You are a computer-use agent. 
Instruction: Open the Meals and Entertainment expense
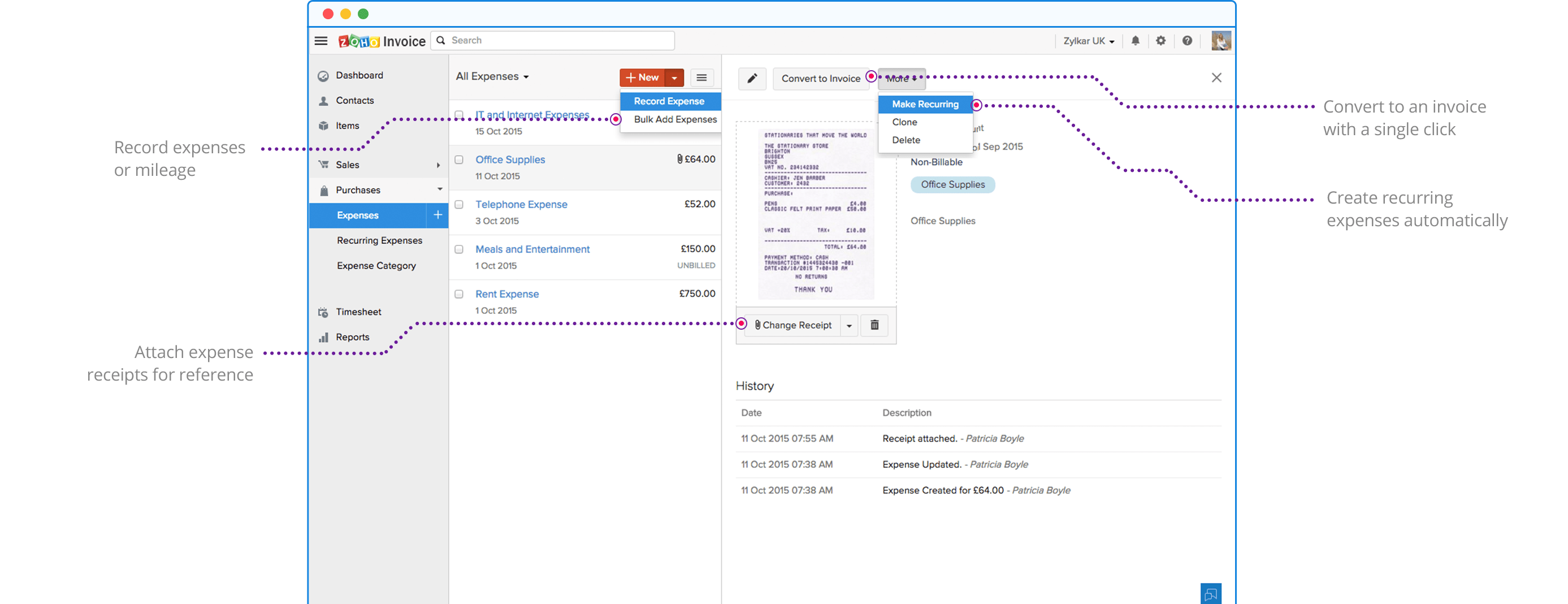click(x=532, y=249)
